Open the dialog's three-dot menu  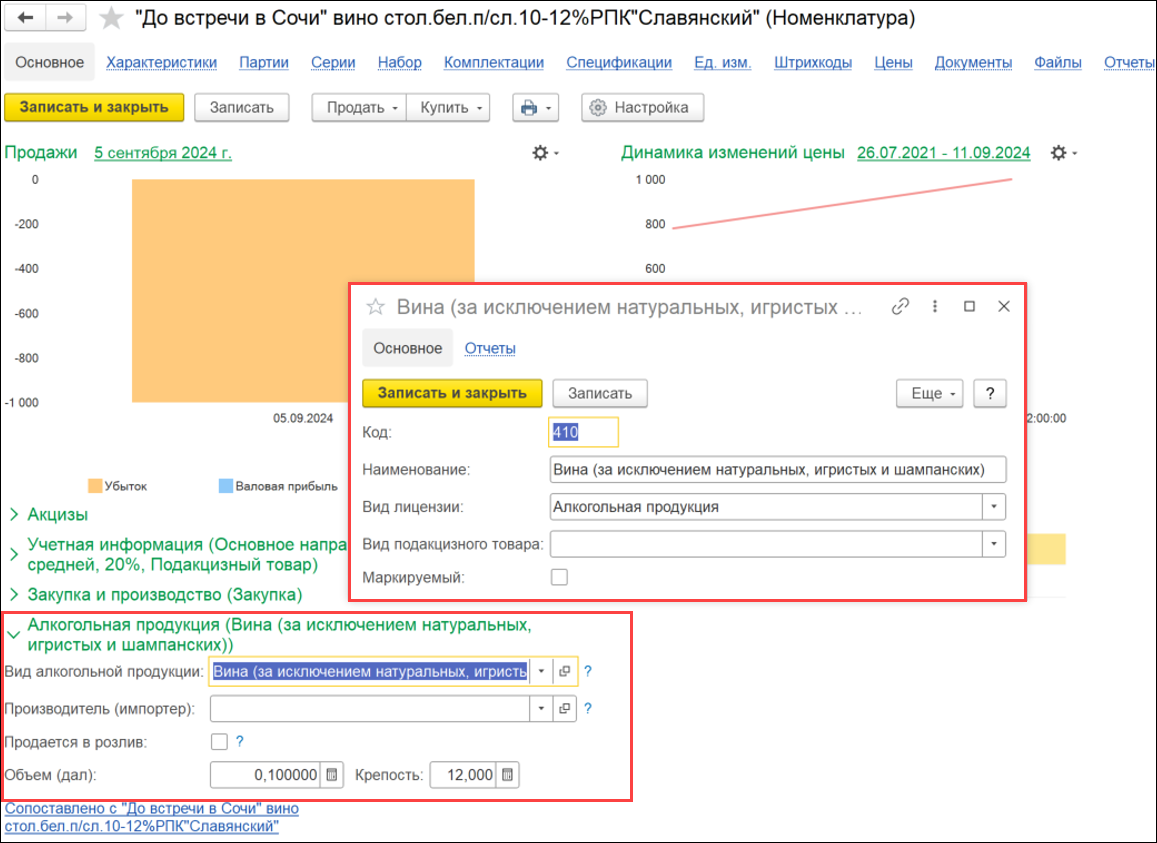935,306
